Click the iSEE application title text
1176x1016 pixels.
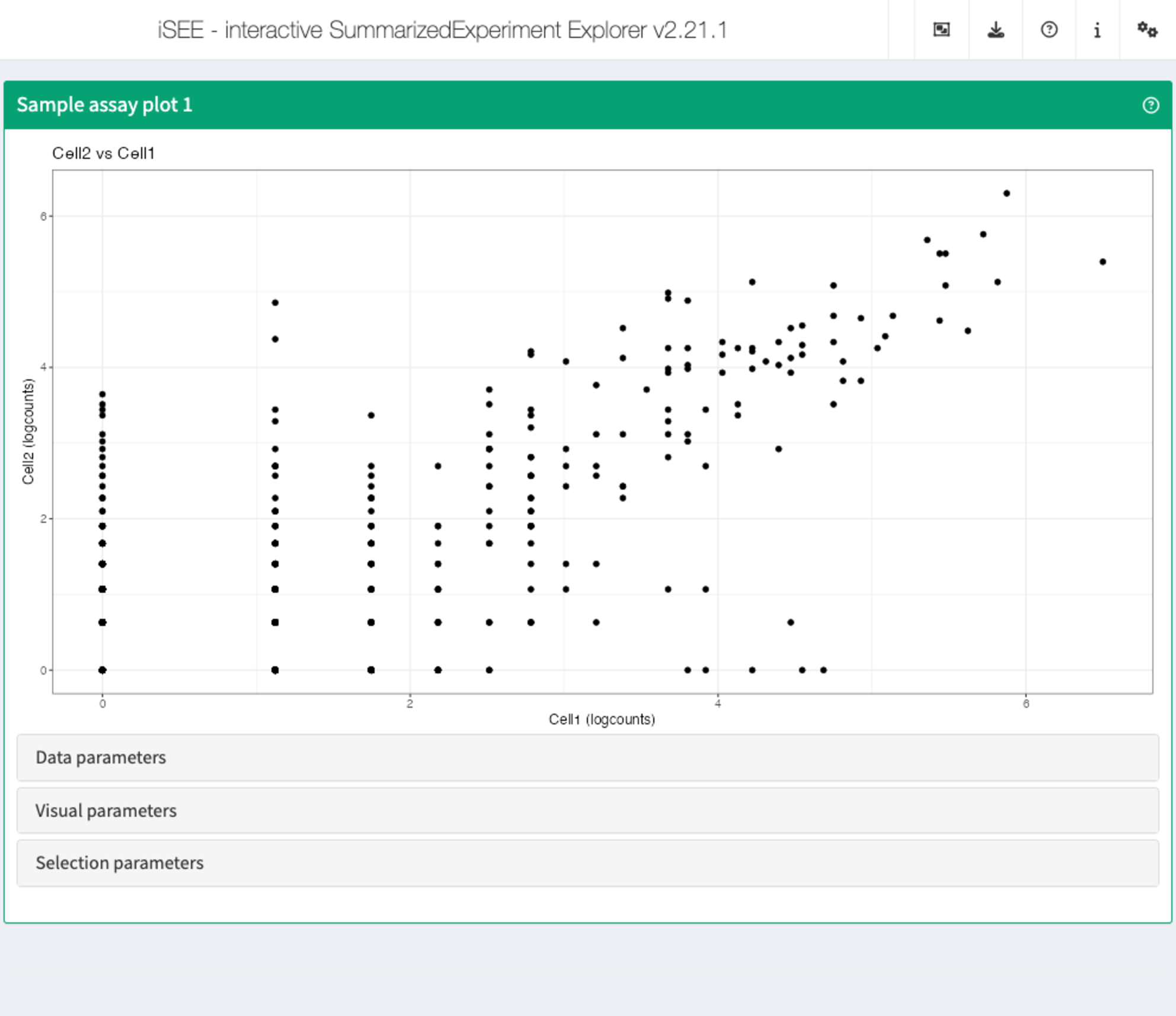(442, 30)
